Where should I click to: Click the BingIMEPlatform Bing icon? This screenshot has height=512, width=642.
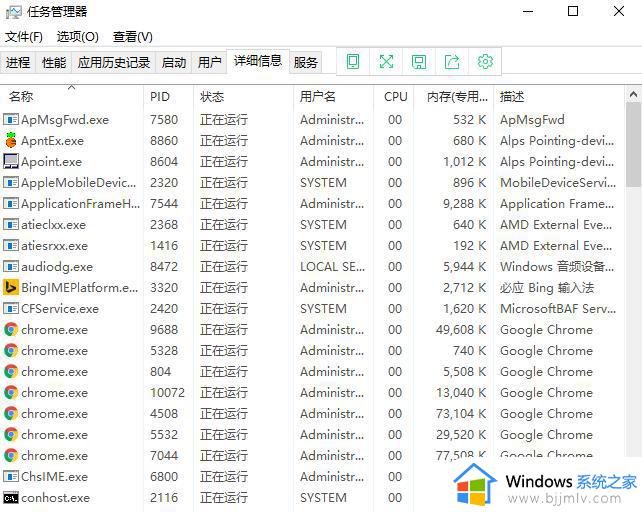tap(11, 288)
